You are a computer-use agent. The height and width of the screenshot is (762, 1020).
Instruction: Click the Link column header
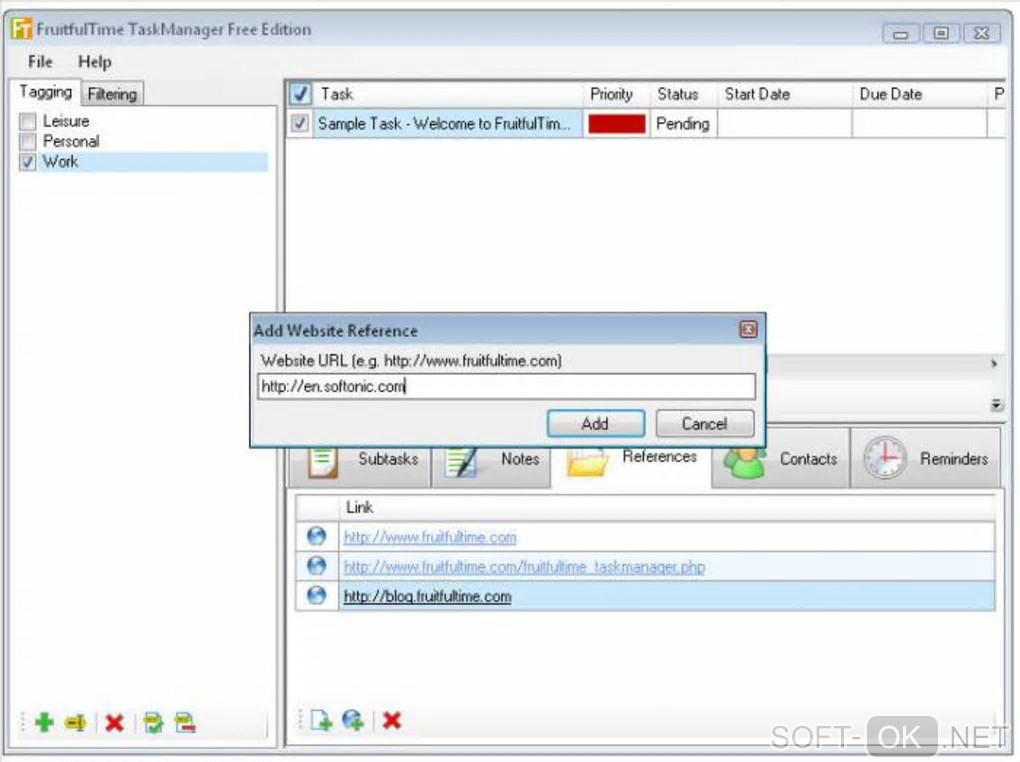(x=667, y=508)
